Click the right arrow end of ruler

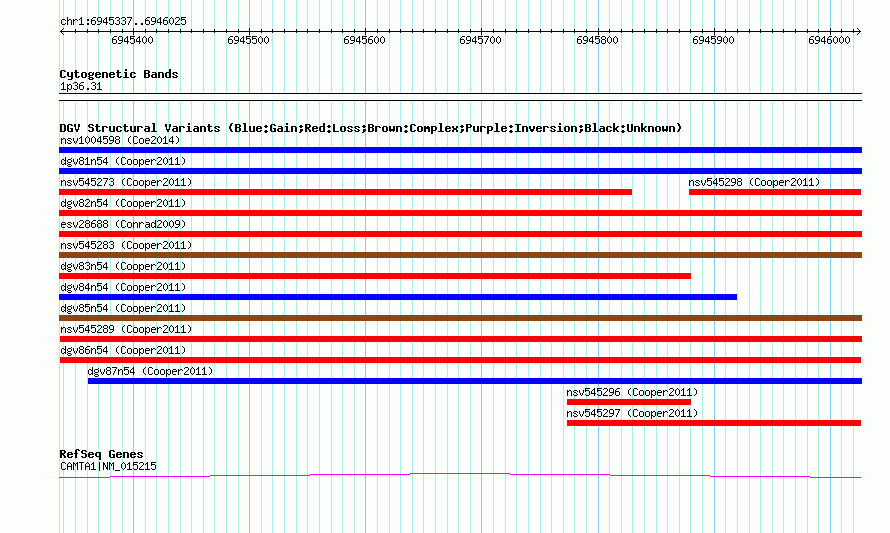[x=859, y=32]
